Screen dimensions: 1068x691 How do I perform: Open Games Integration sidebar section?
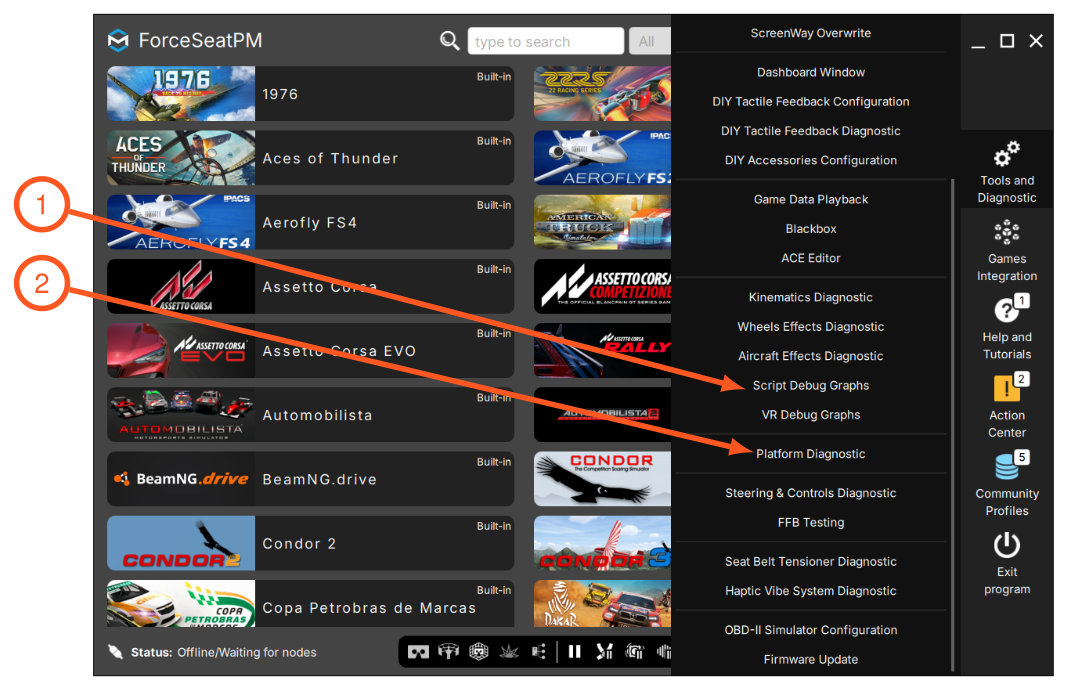[1006, 250]
